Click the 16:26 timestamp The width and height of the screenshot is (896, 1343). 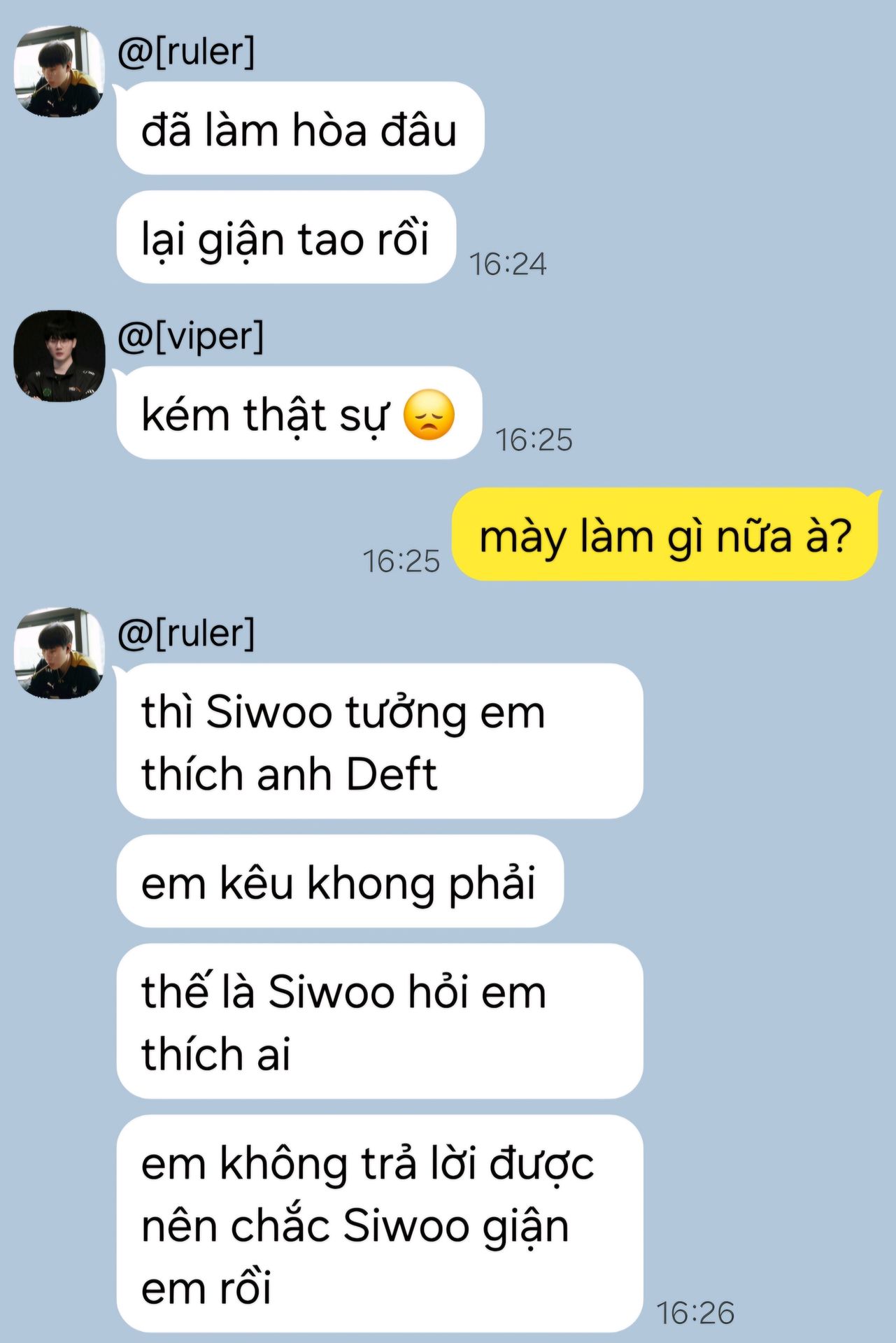click(695, 1313)
